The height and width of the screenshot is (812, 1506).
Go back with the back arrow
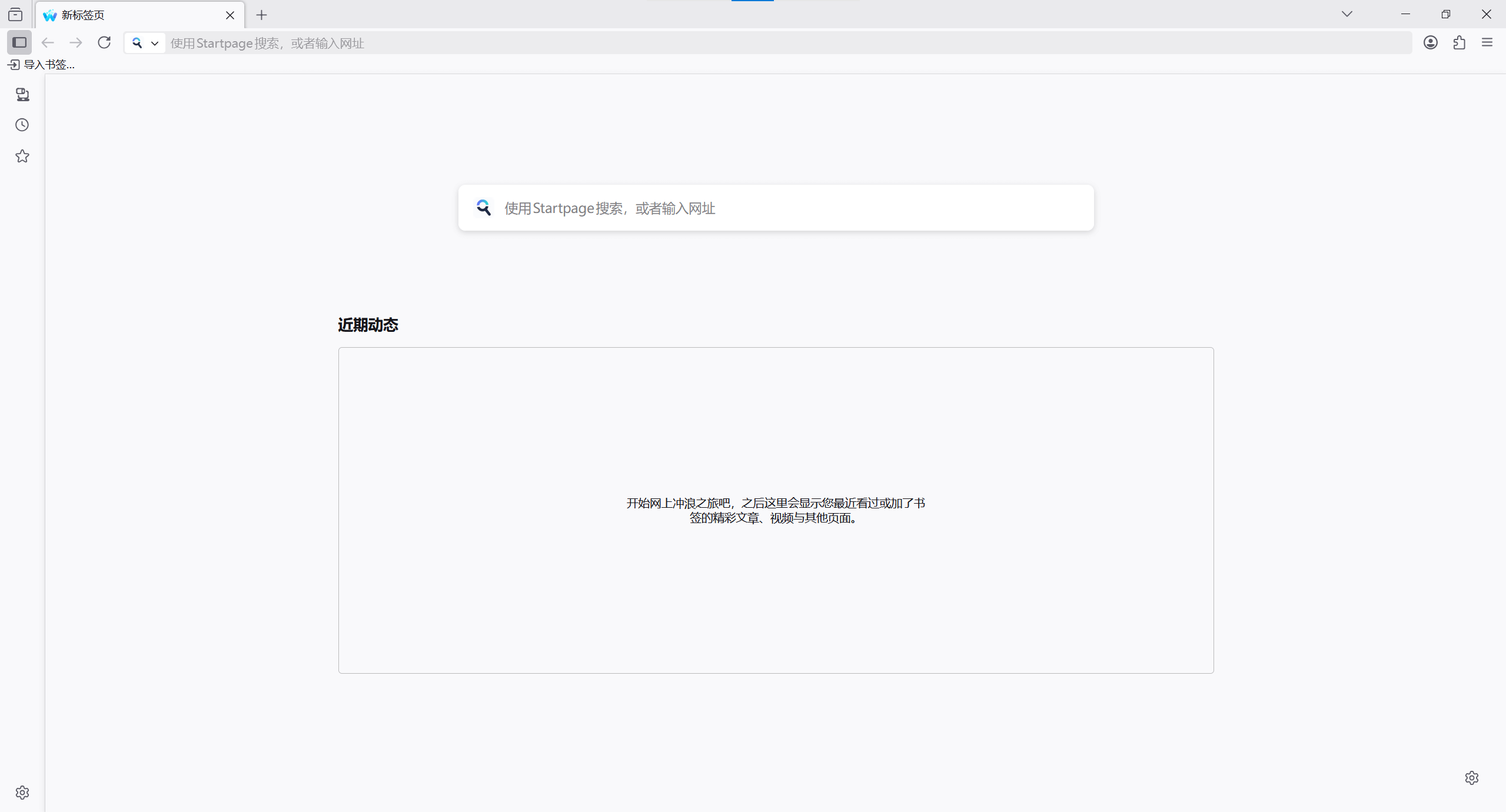coord(48,42)
